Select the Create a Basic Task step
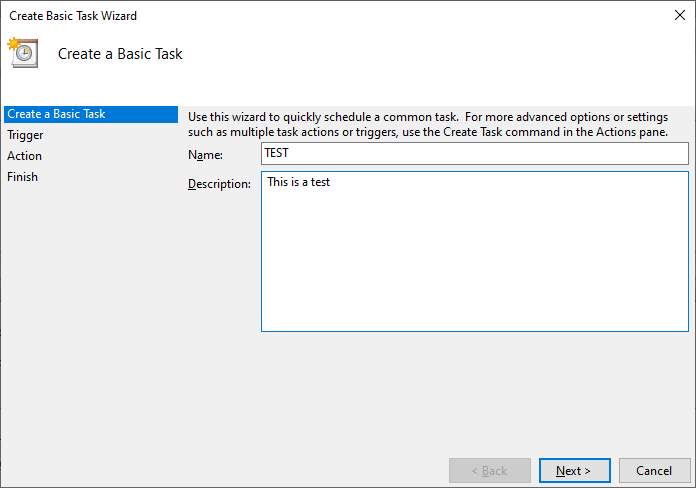Screen dimensions: 696x488 pyautogui.click(x=91, y=114)
